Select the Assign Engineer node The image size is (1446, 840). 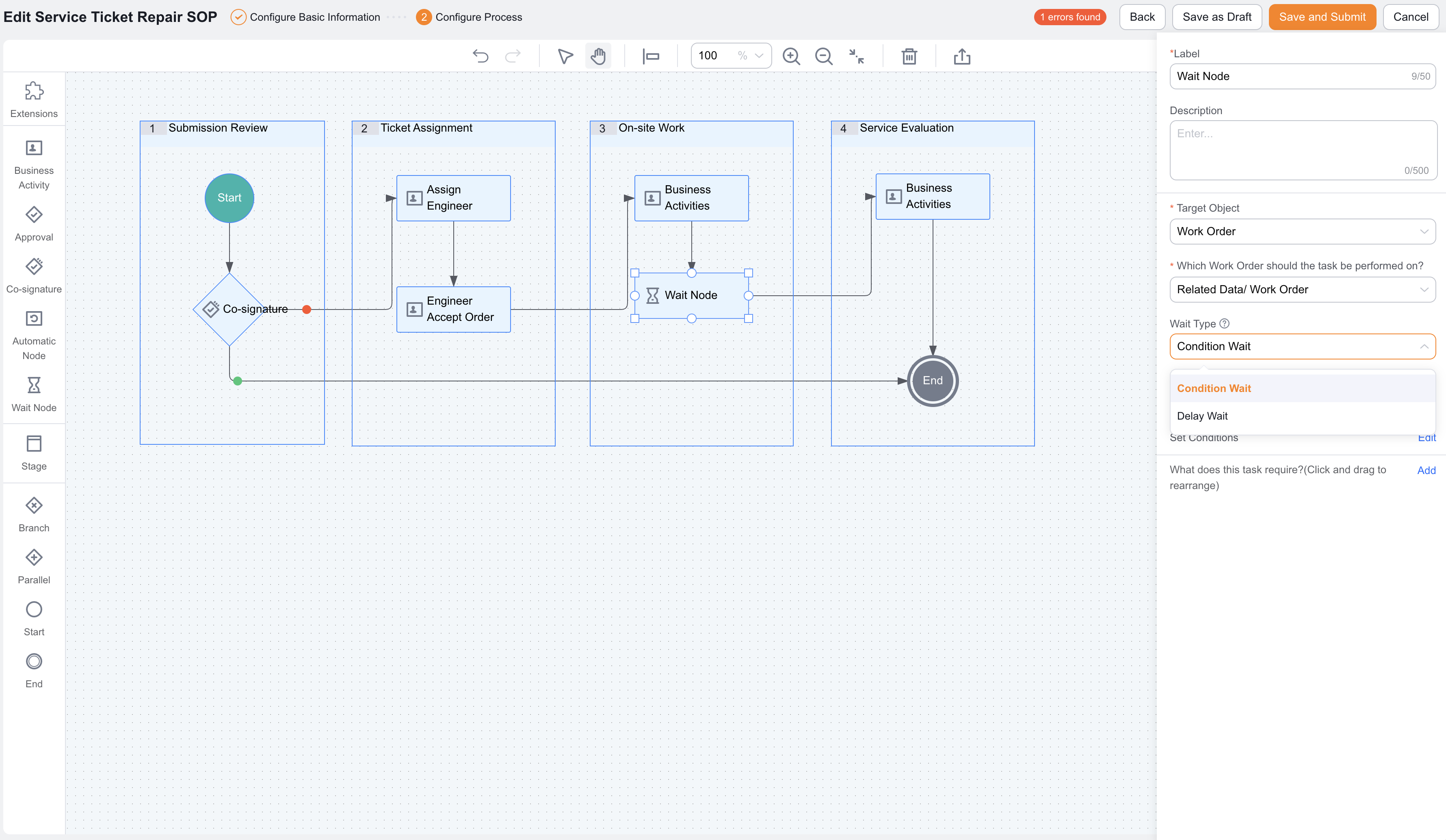coord(453,198)
